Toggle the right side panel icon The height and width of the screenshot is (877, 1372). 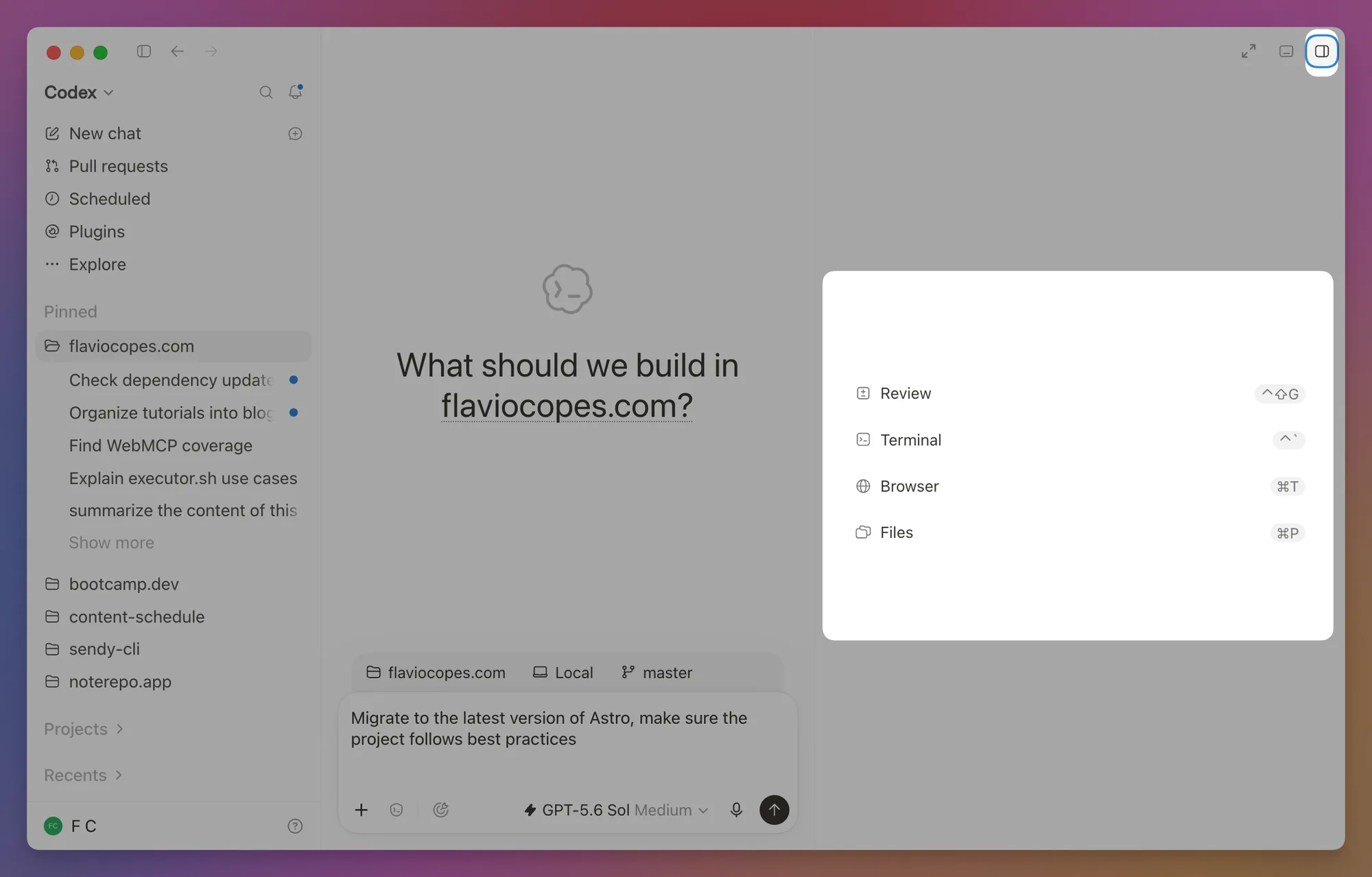point(1322,51)
